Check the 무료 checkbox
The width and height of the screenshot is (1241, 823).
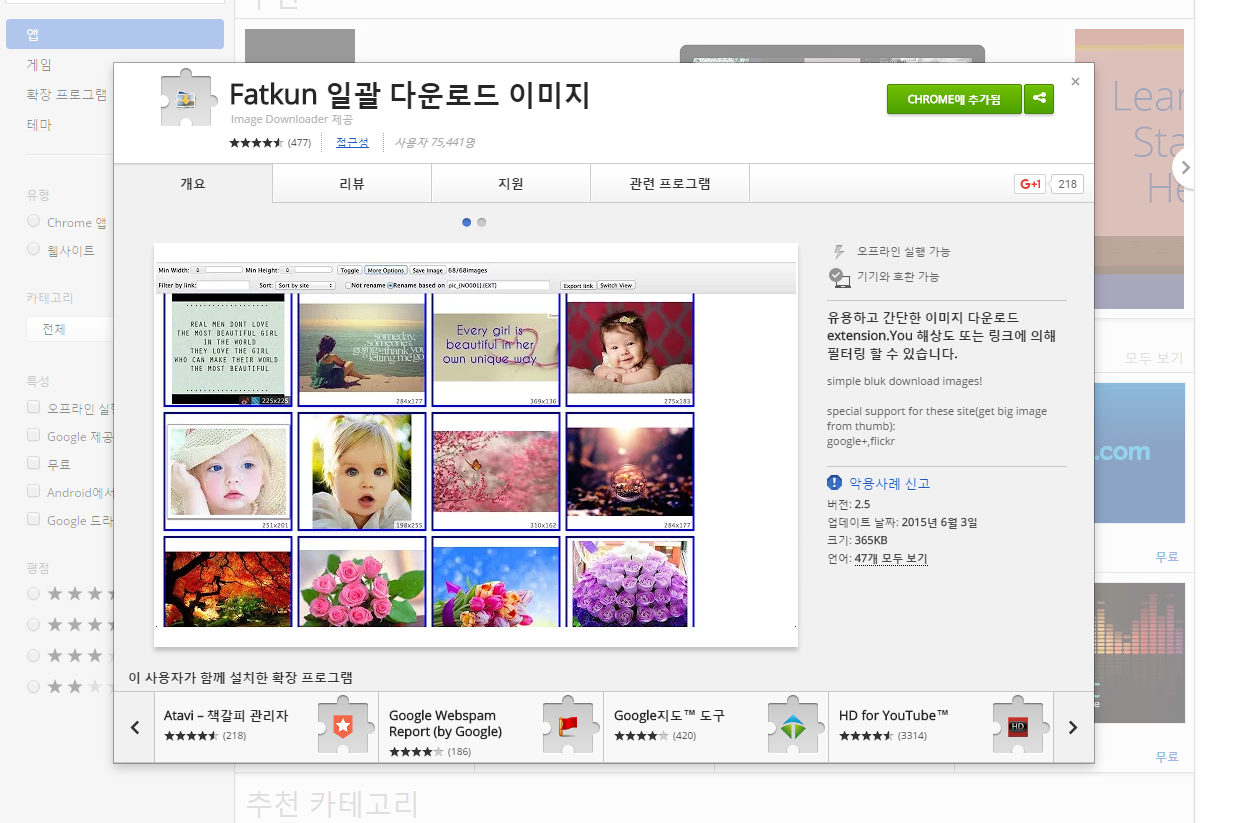[x=34, y=463]
